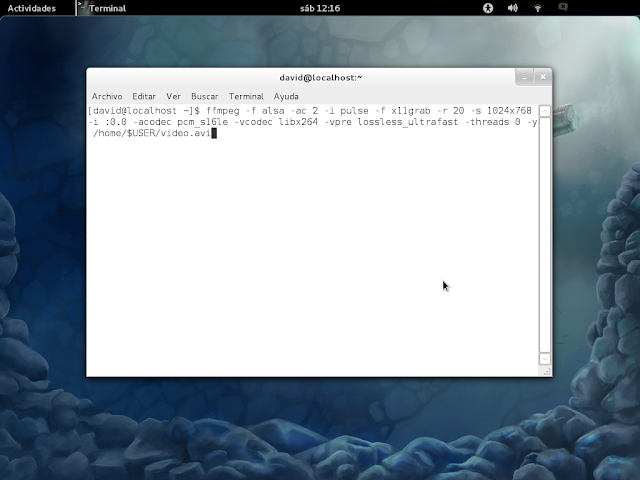Open the clock showing sáb 12:16
Viewport: 640px width, 480px height.
click(x=320, y=8)
